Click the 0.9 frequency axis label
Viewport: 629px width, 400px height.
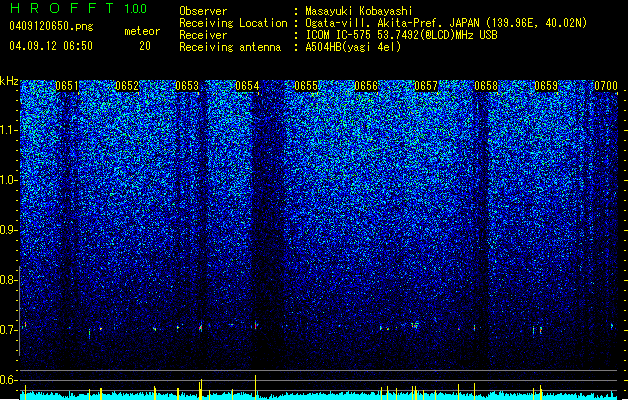coord(9,230)
